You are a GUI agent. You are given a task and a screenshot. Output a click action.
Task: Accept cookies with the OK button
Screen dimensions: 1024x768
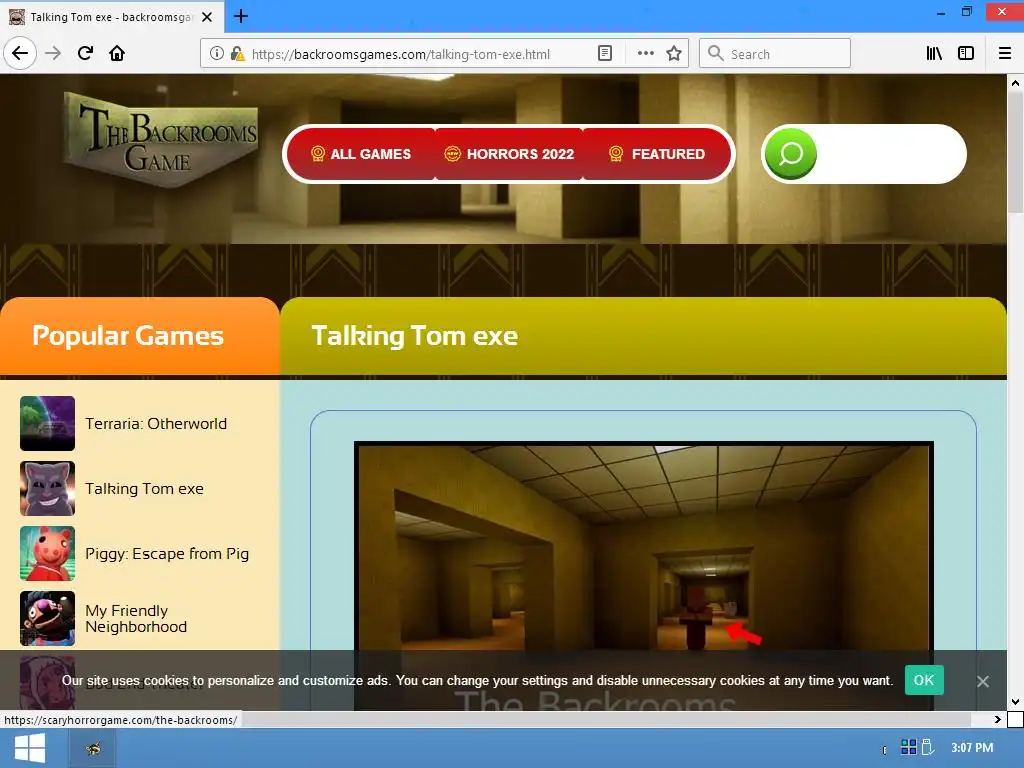923,680
